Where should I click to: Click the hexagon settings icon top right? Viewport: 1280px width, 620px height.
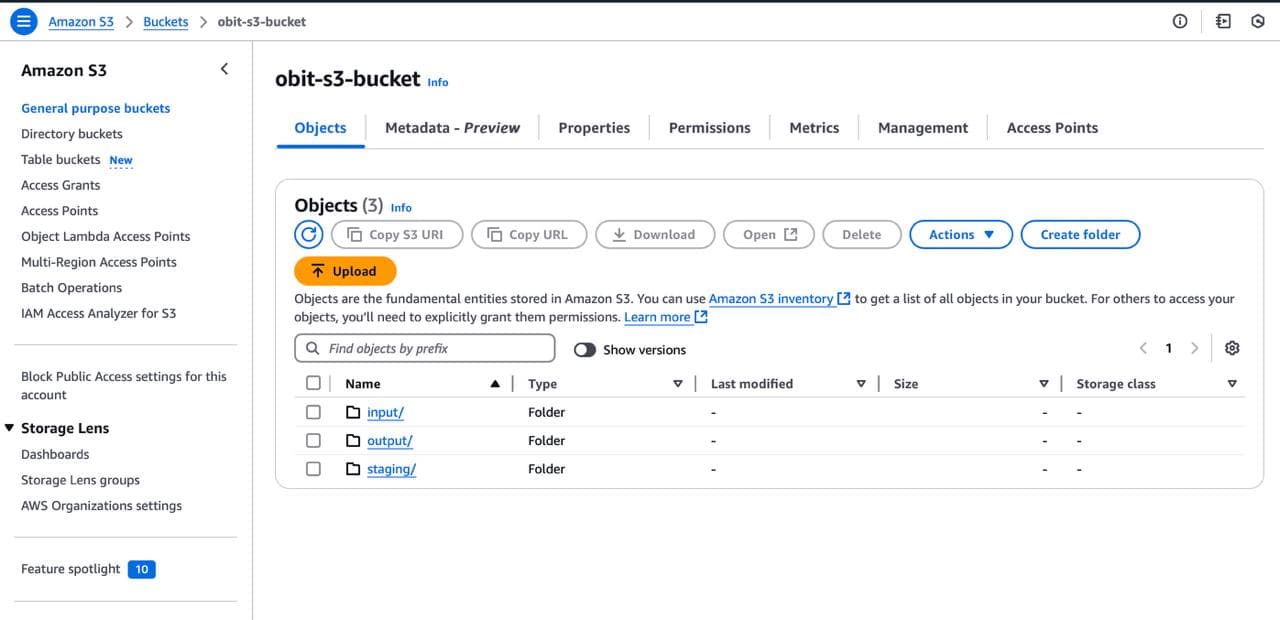pos(1258,21)
